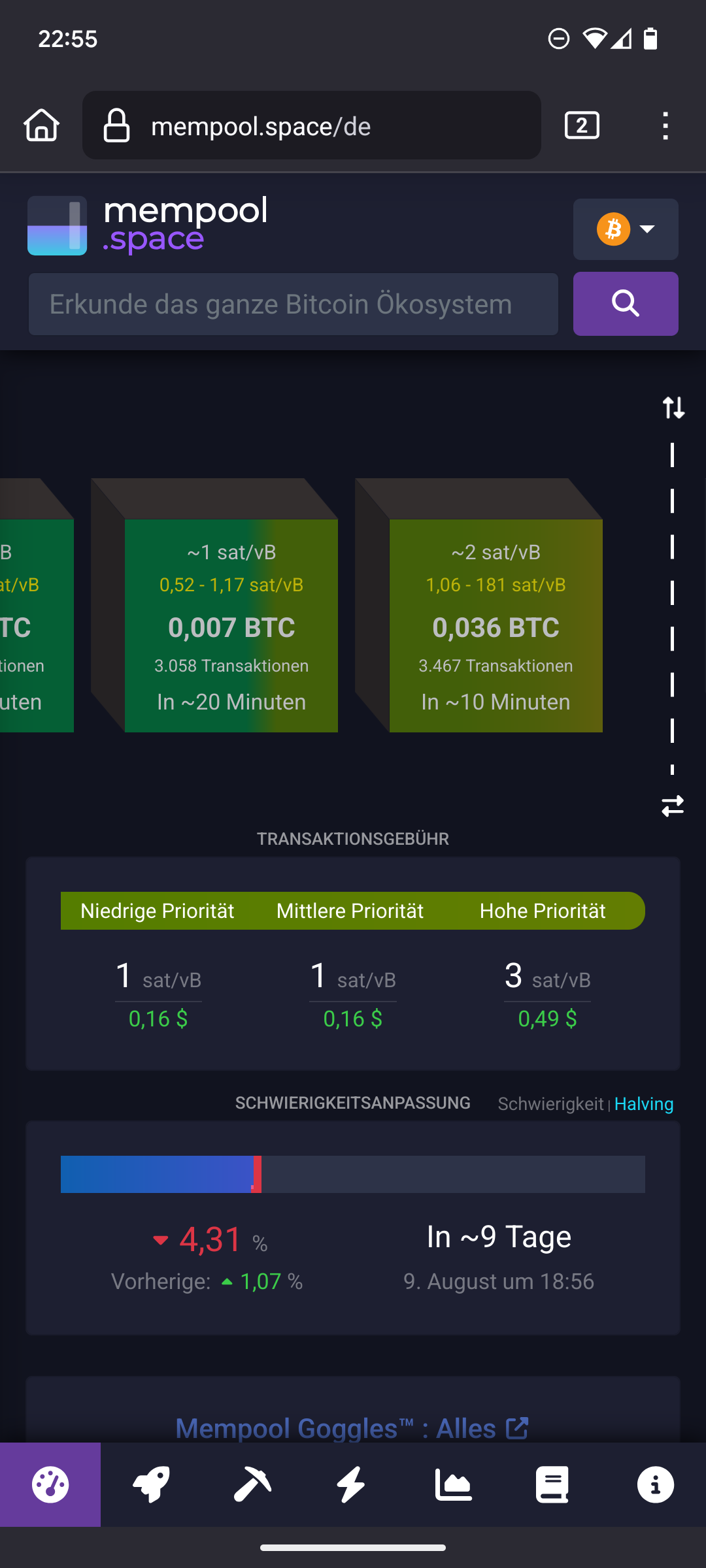Switch to the Schwierigkeit view
Image resolution: width=706 pixels, height=1568 pixels.
(550, 1104)
